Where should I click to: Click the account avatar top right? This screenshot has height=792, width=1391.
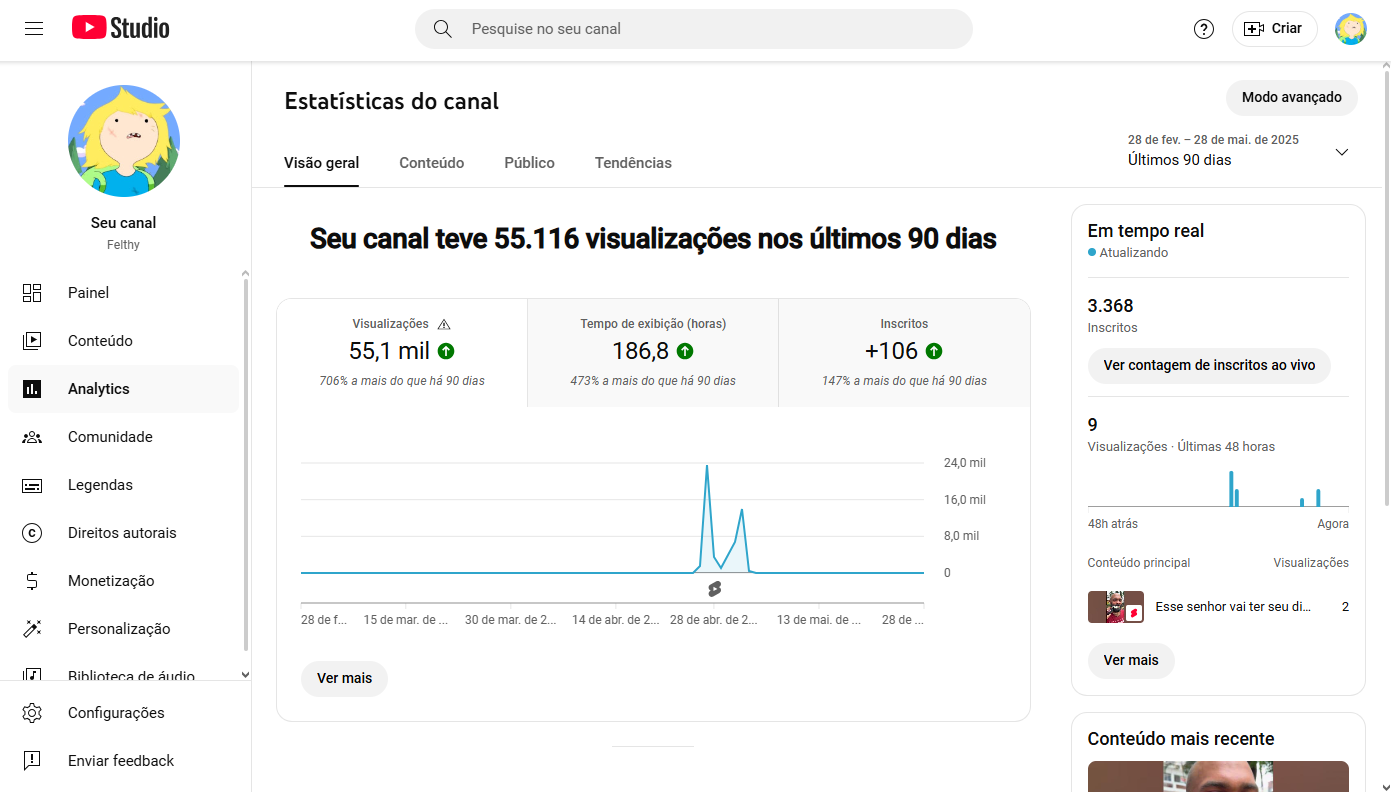[x=1351, y=29]
